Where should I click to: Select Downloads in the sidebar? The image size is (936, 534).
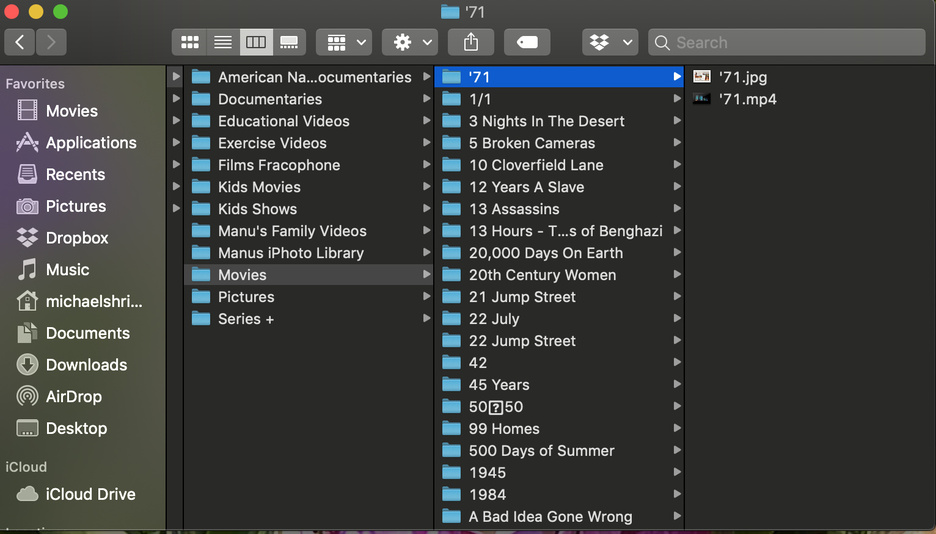(86, 365)
